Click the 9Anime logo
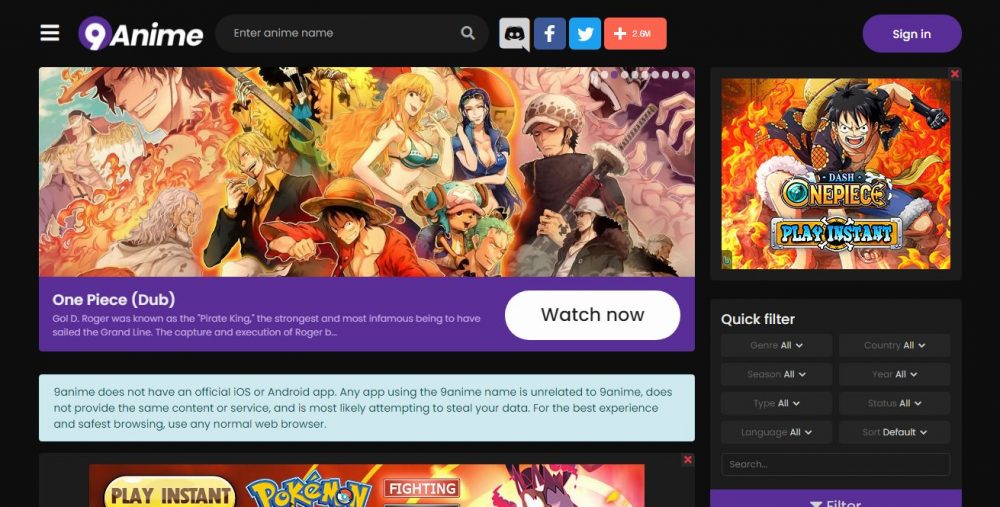The width and height of the screenshot is (1000, 507). (x=141, y=33)
